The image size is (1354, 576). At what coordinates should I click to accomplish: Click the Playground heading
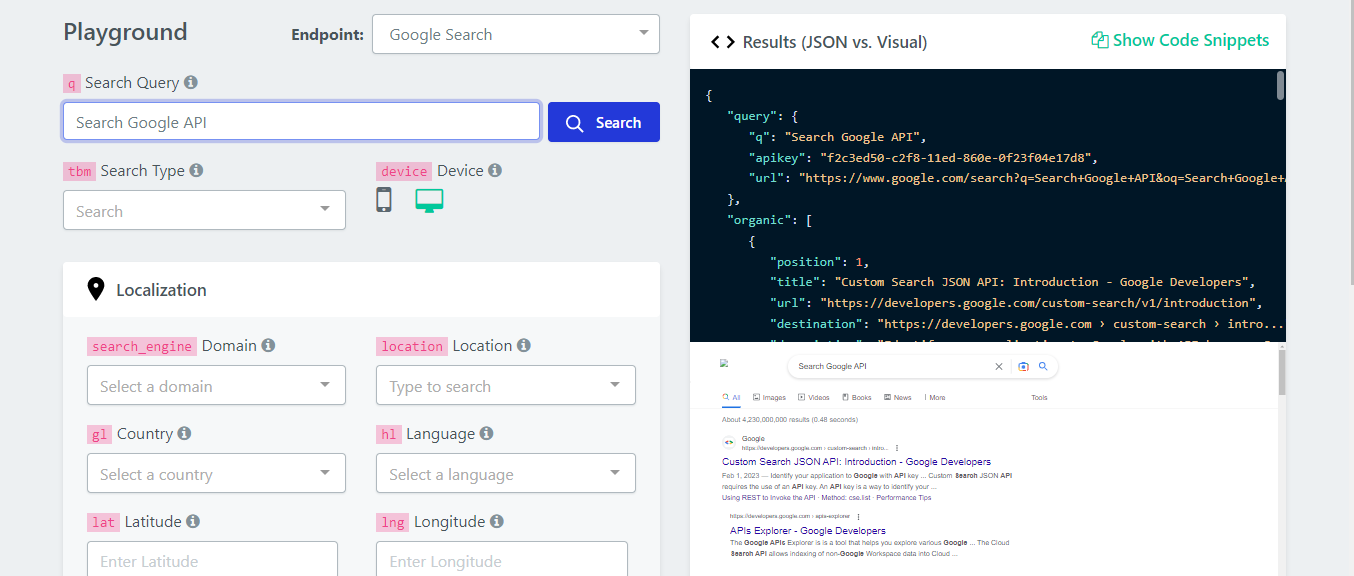tap(125, 32)
